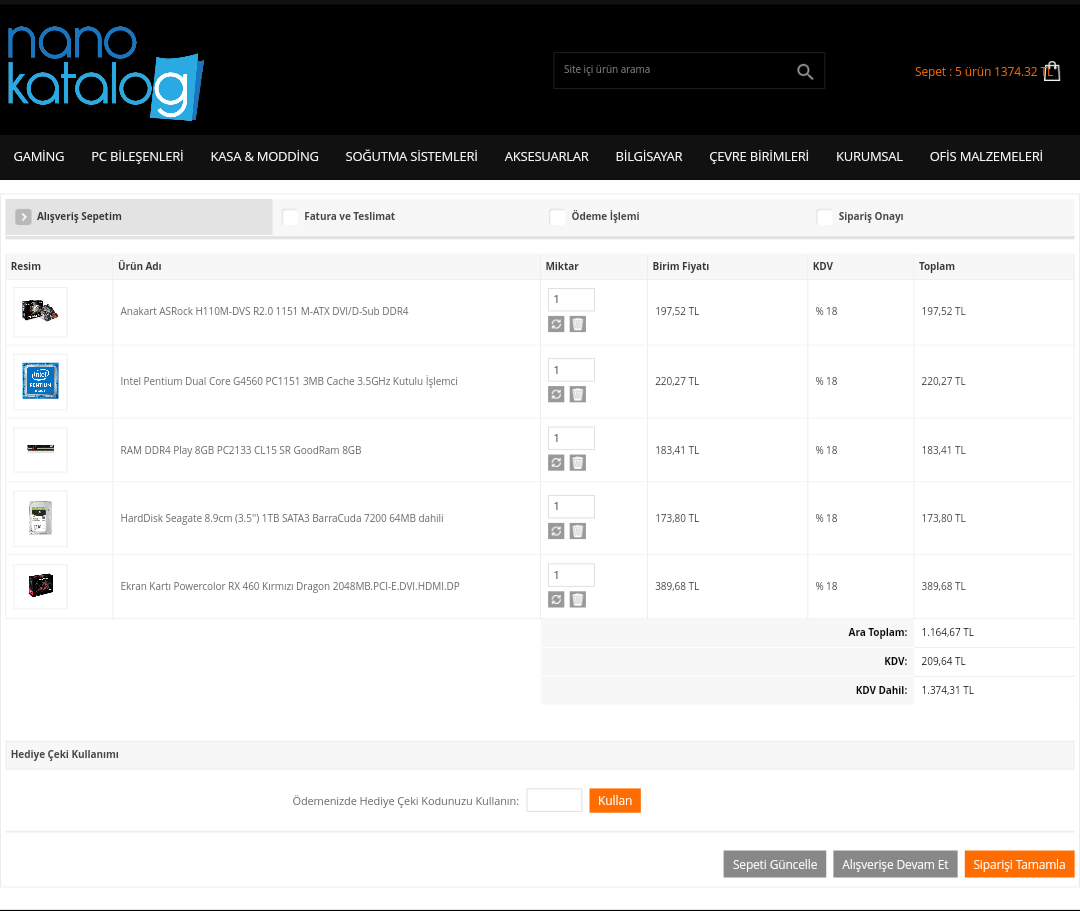Open the ÇEVRE BİRİMLERİ menu
1080x911 pixels.
pos(759,157)
